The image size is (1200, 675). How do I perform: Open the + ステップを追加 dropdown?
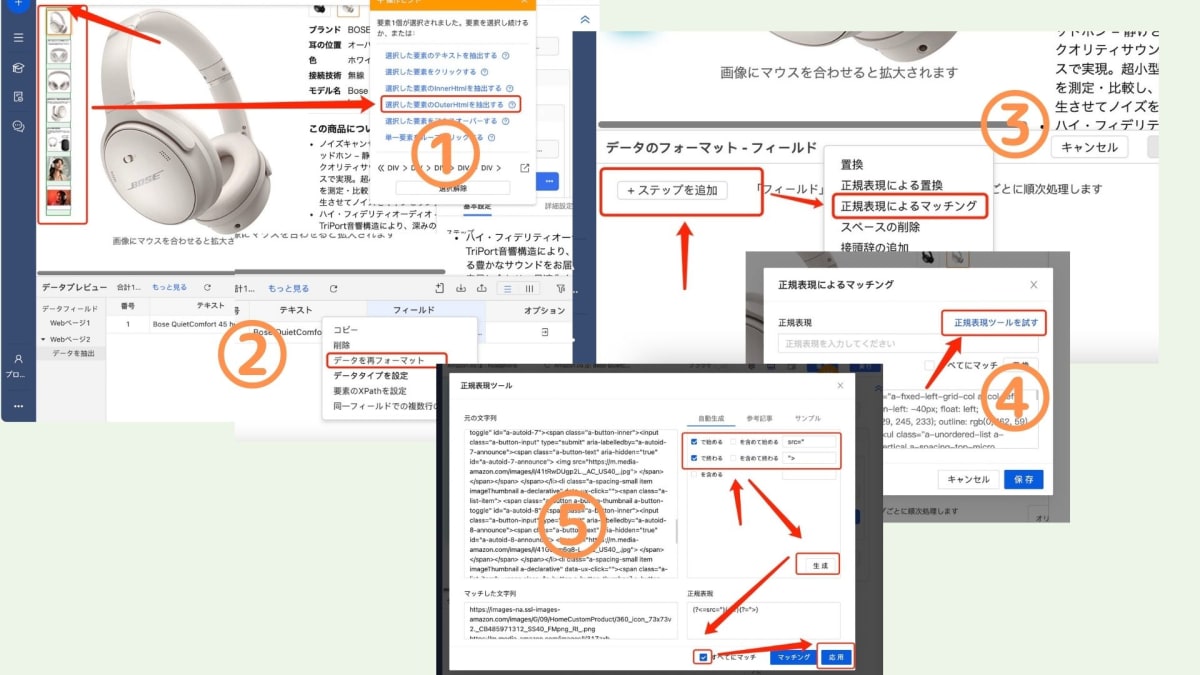pos(672,190)
